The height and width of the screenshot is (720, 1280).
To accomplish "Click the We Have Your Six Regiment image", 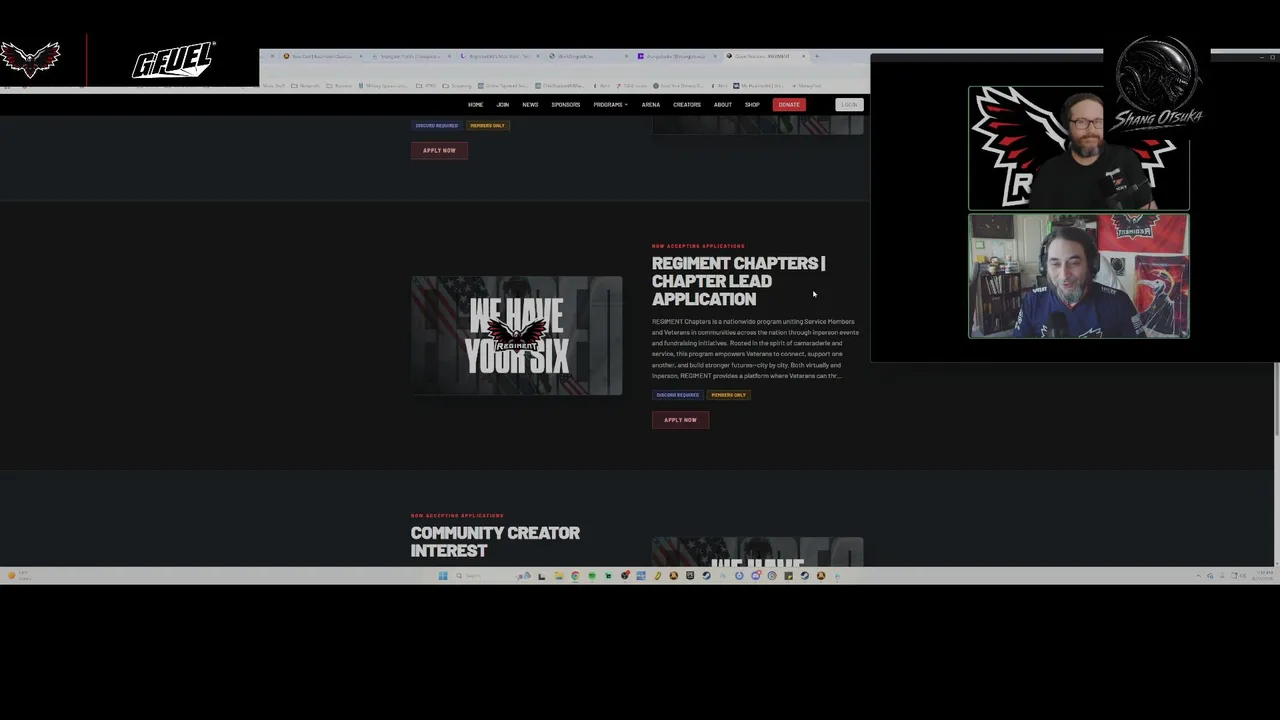I will [517, 336].
